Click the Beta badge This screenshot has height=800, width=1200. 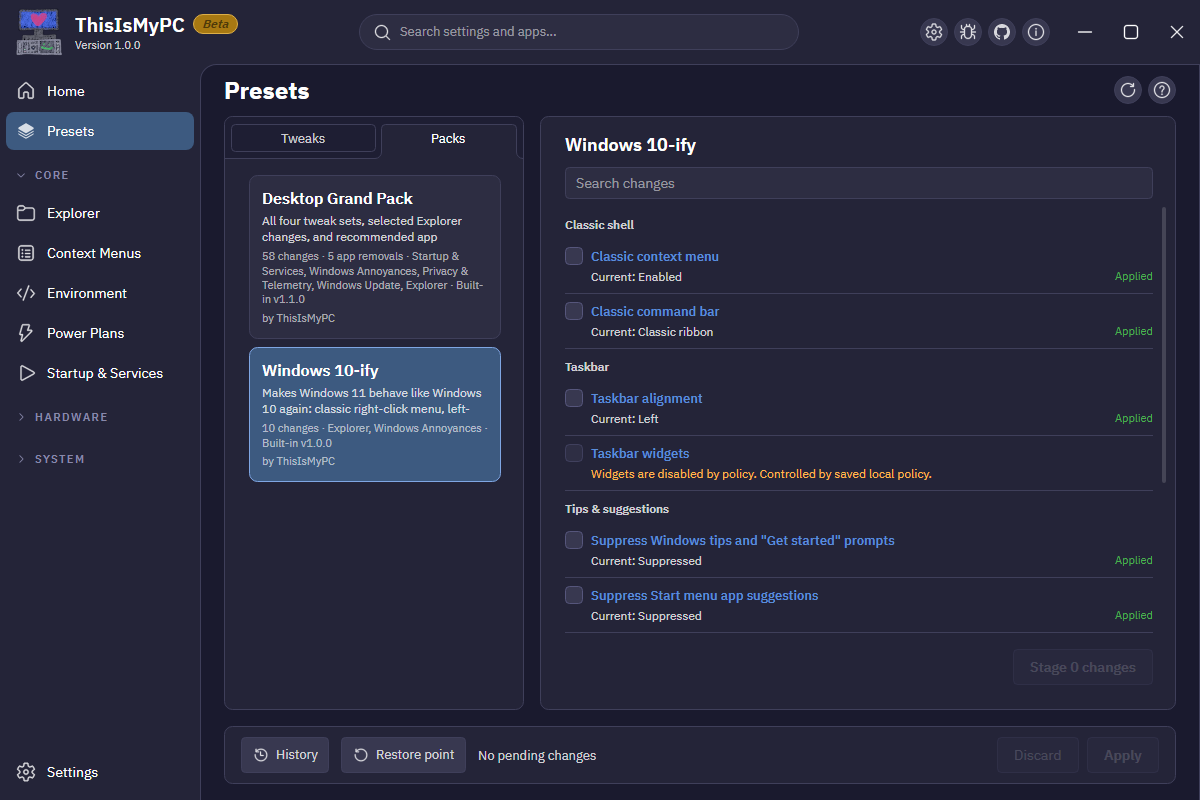click(x=215, y=24)
